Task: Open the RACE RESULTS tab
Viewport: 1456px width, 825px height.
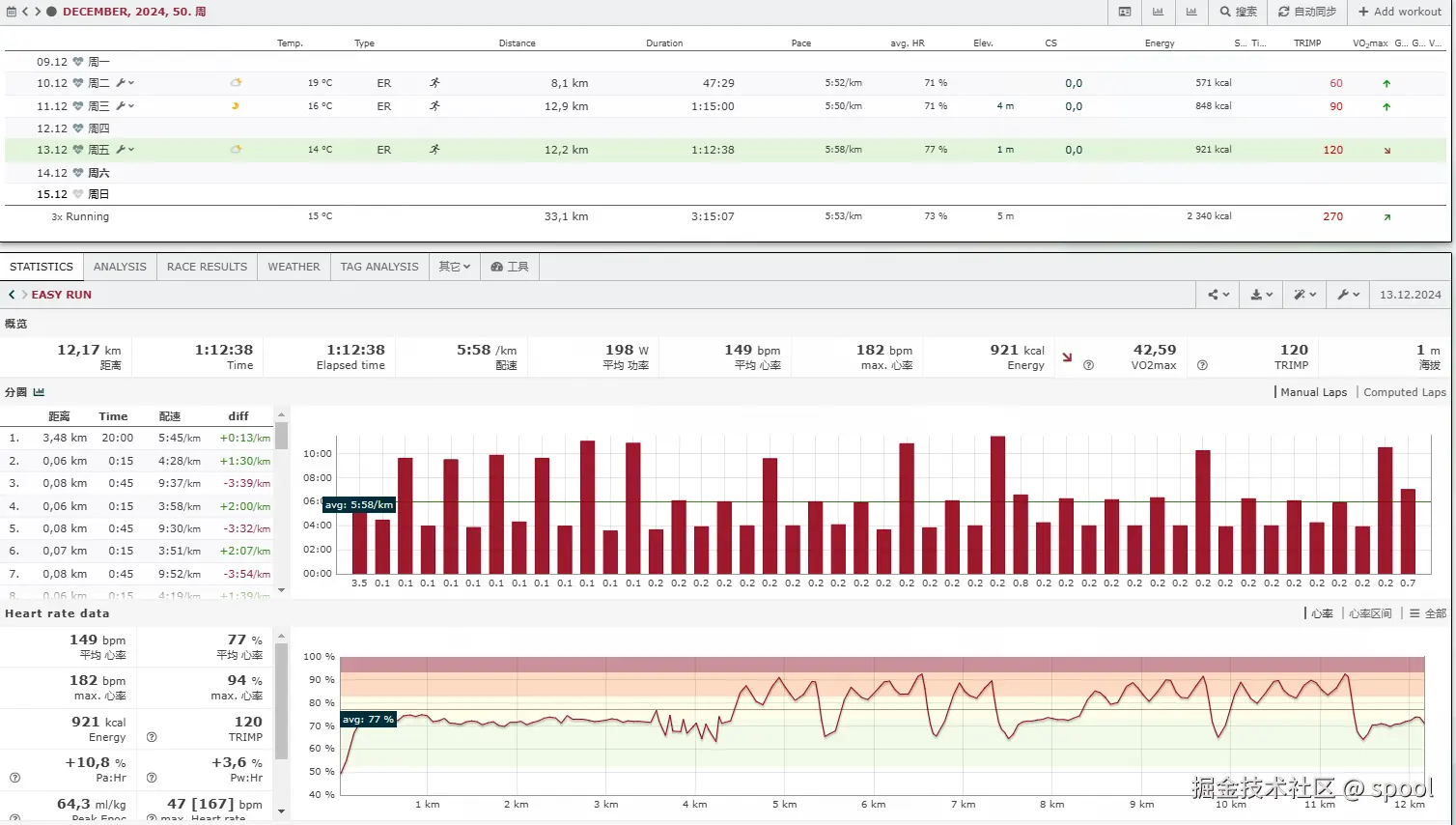Action: pos(207,267)
